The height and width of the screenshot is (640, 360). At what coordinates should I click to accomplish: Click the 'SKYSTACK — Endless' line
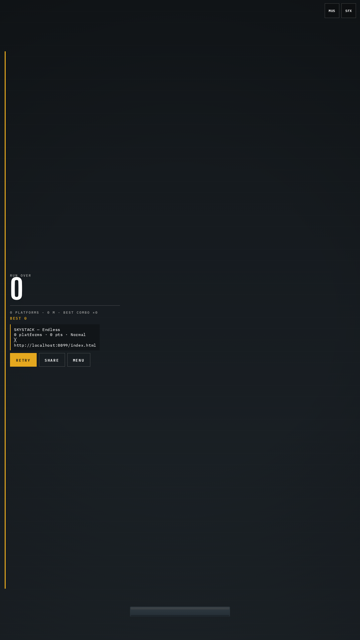click(x=37, y=329)
